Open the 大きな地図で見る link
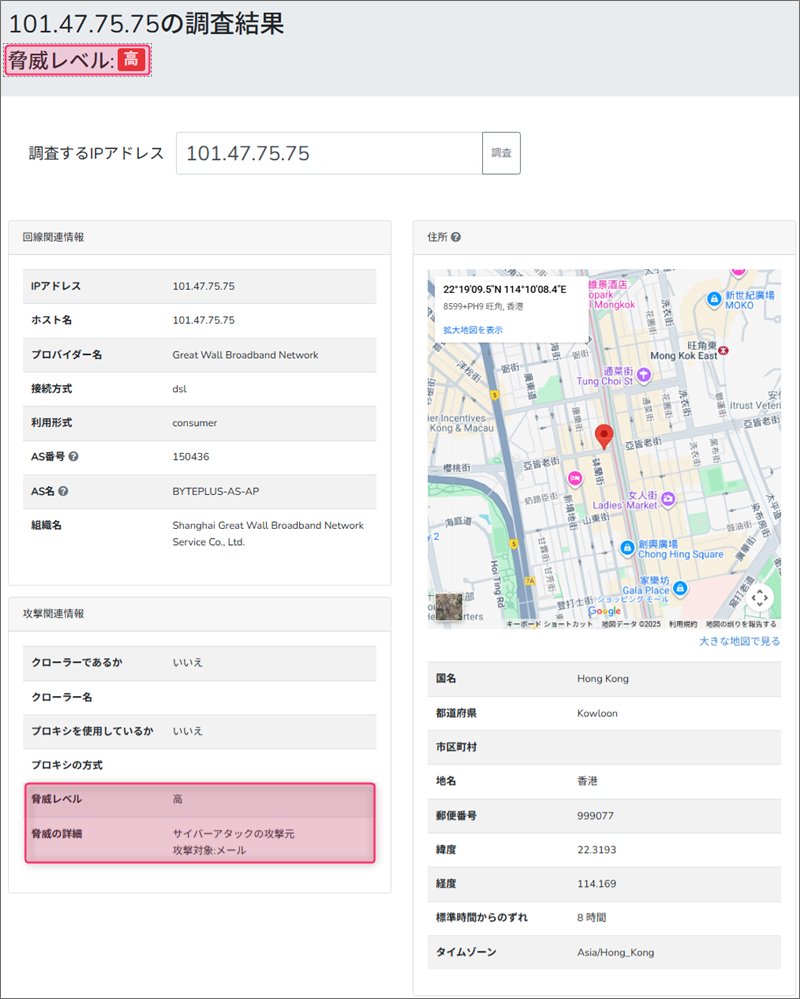 coord(739,641)
